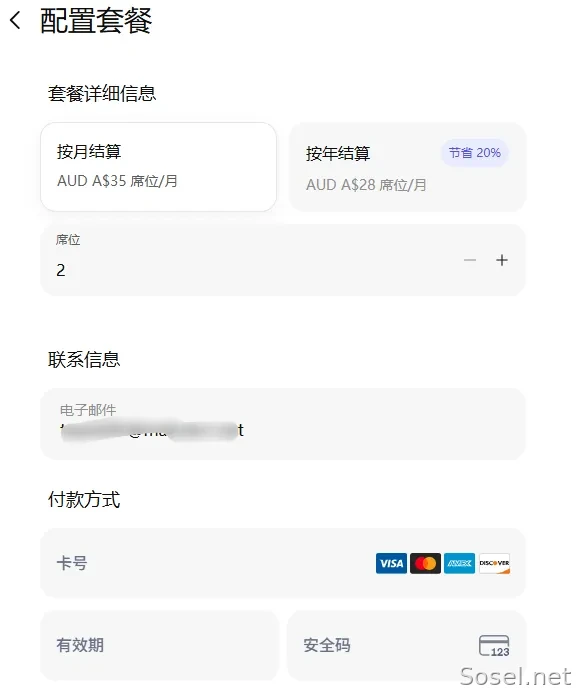Image resolution: width=579 pixels, height=694 pixels.
Task: Click the Visa card logo
Action: click(391, 563)
